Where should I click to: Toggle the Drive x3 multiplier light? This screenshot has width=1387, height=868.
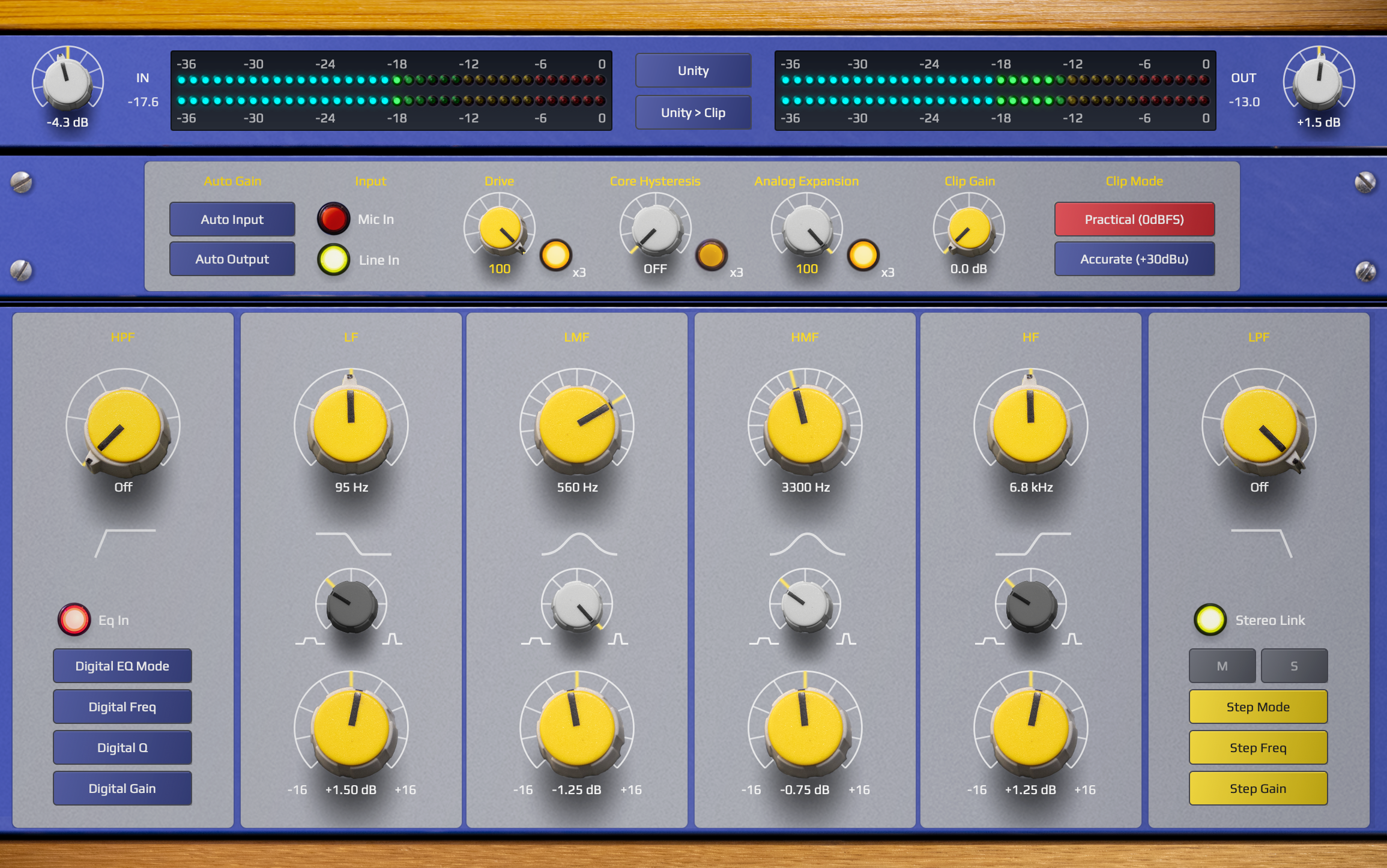point(555,255)
